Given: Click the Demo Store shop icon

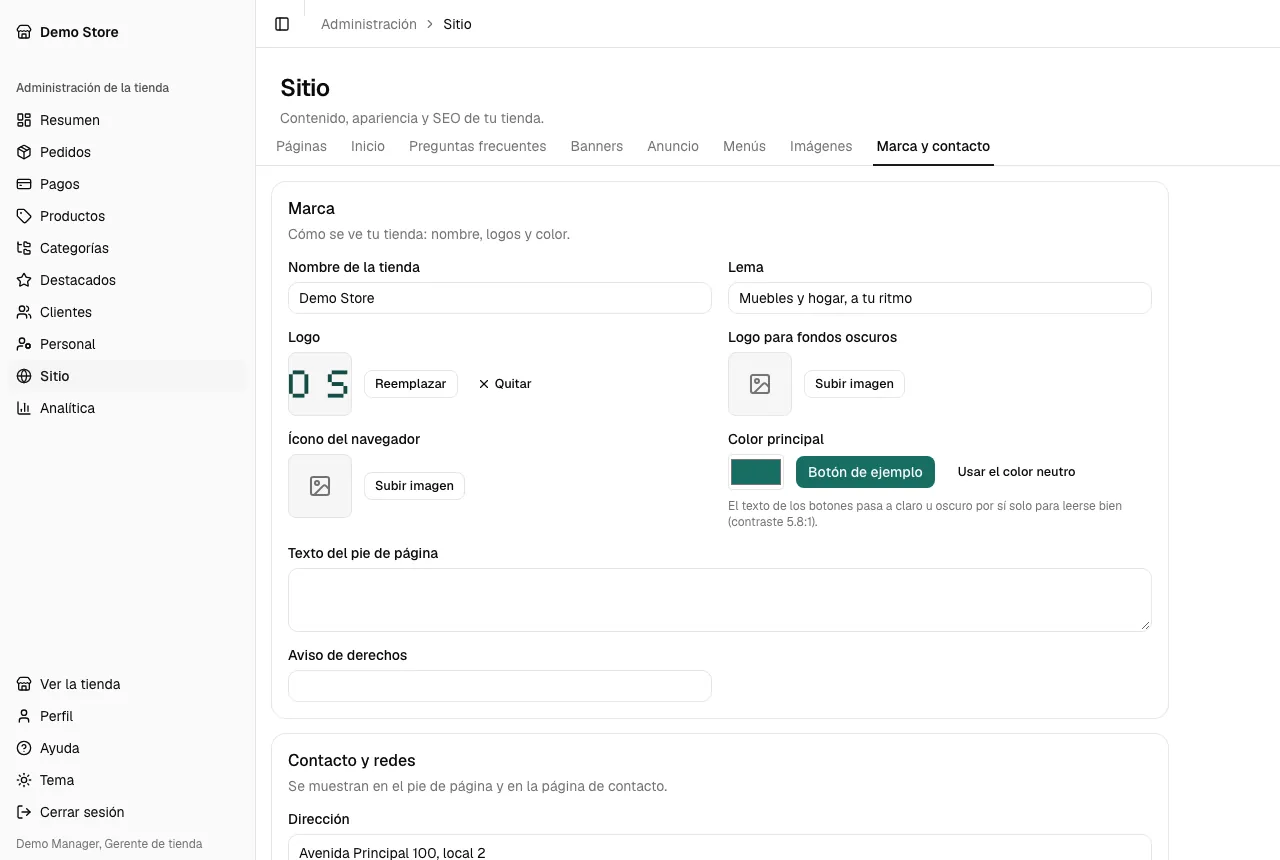Looking at the screenshot, I should click(x=24, y=32).
